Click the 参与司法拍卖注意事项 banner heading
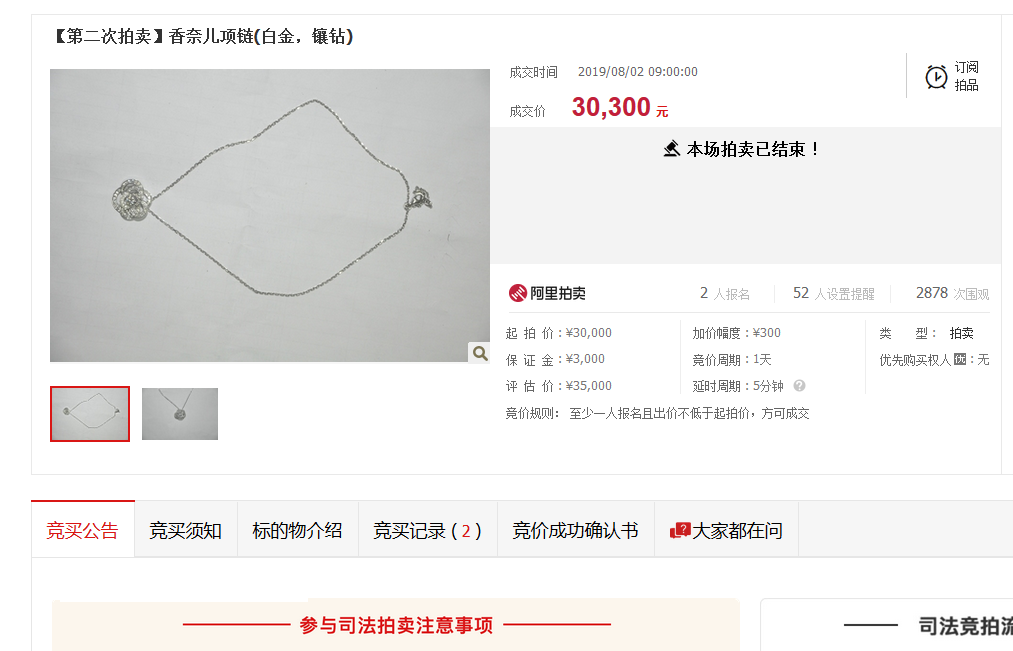Image resolution: width=1013 pixels, height=651 pixels. 396,625
